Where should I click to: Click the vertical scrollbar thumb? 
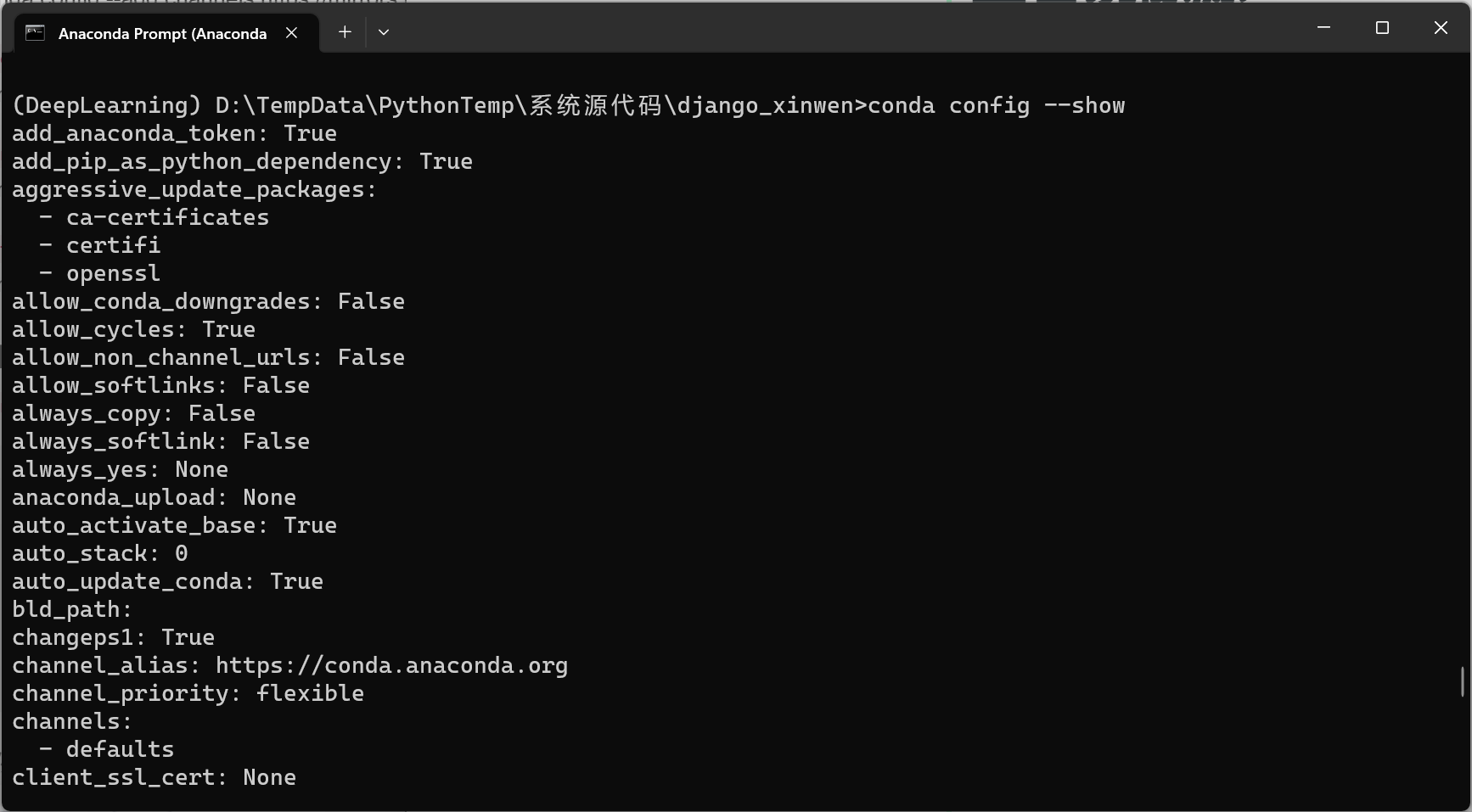tap(1462, 681)
